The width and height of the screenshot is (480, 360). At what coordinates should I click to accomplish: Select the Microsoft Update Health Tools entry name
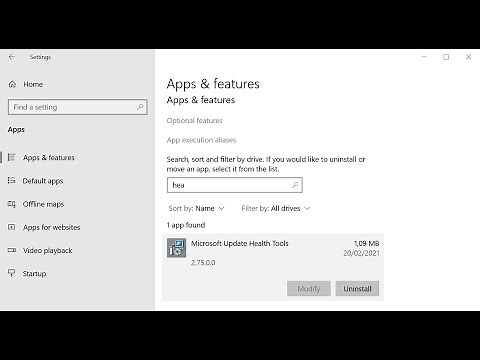point(240,243)
